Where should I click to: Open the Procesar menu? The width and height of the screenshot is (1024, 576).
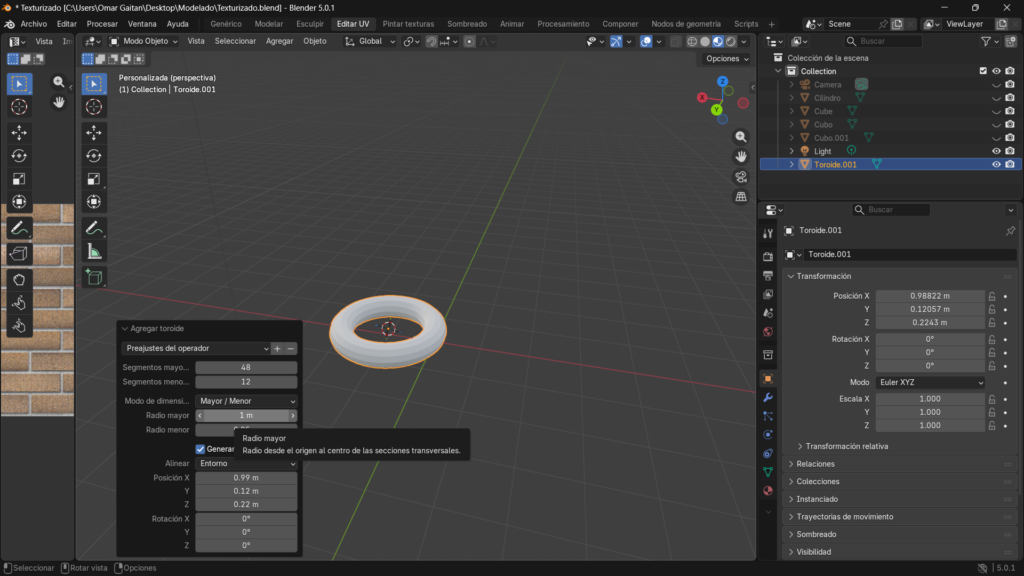click(102, 23)
